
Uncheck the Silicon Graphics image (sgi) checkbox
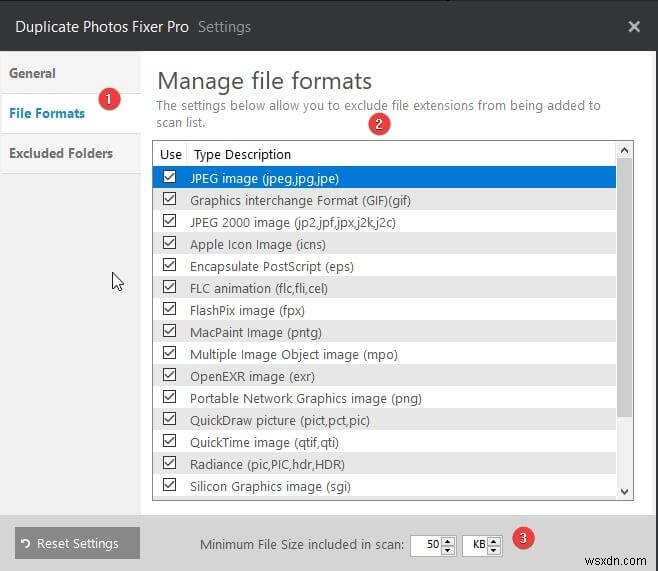point(169,486)
